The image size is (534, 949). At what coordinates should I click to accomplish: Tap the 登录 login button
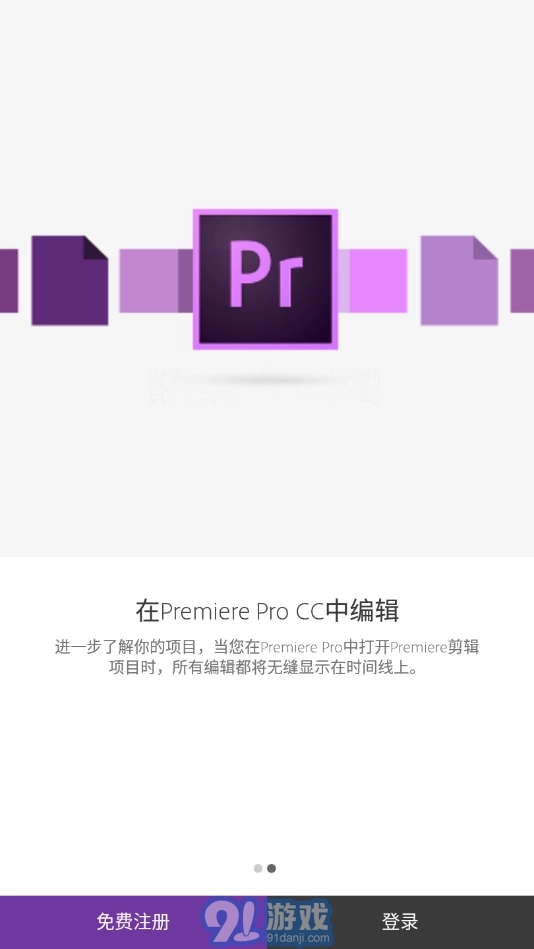tap(400, 922)
